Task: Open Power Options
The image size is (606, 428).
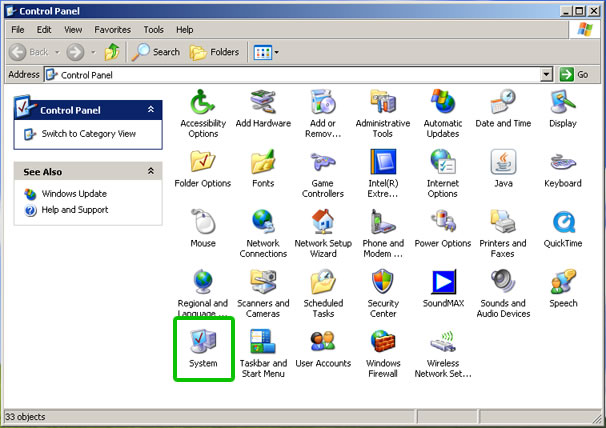Action: pos(443,228)
